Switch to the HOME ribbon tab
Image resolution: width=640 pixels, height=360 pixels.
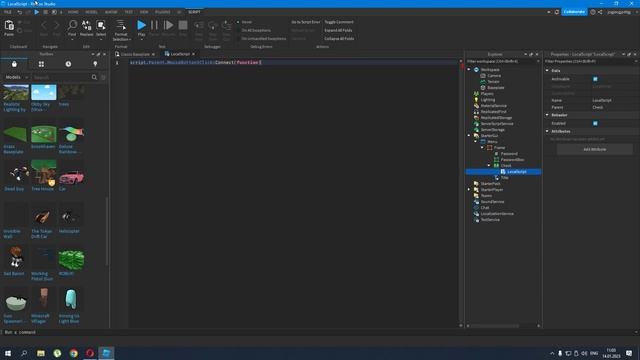point(73,12)
